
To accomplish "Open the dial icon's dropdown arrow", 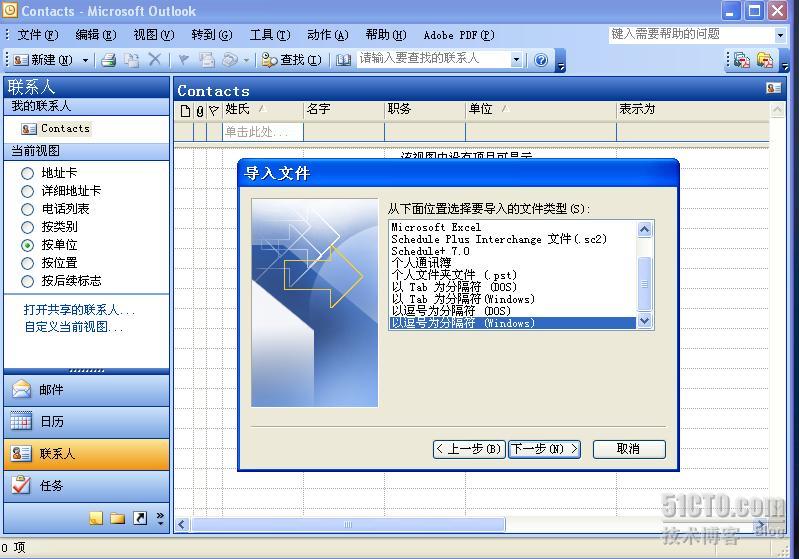I will (x=246, y=60).
